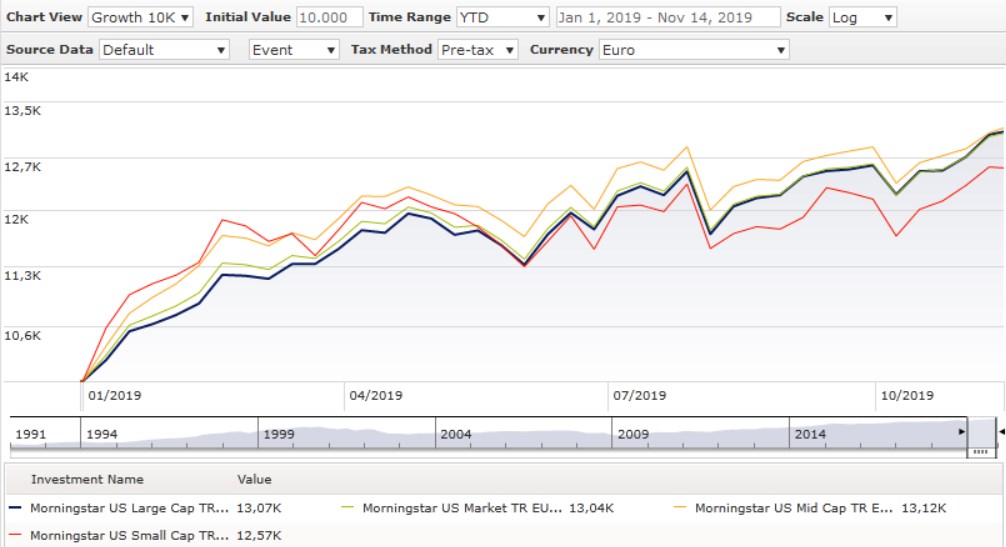Click the Initial Value input field
This screenshot has width=1006, height=547.
tap(329, 18)
